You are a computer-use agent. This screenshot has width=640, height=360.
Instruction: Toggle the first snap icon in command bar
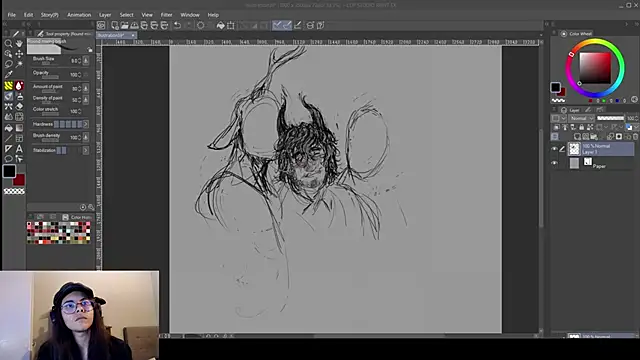277,25
